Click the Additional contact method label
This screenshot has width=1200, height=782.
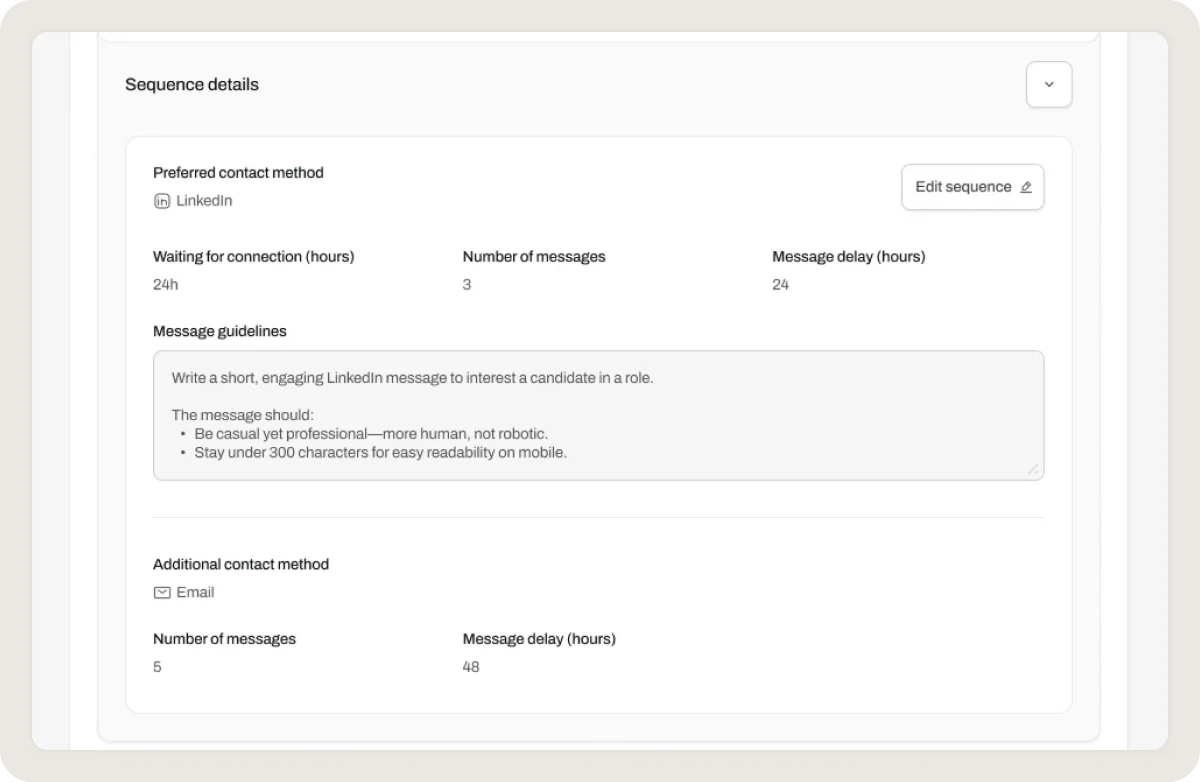[241, 565]
